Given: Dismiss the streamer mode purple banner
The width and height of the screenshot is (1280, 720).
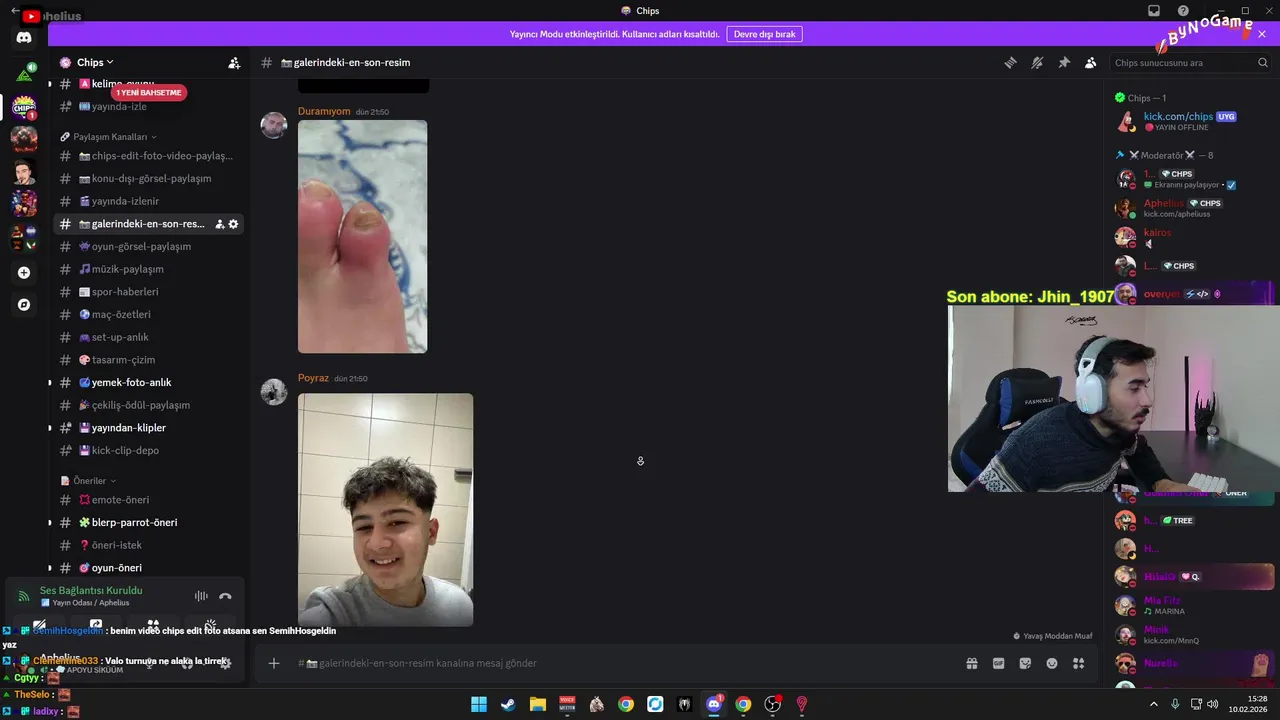Looking at the screenshot, I should point(1262,34).
